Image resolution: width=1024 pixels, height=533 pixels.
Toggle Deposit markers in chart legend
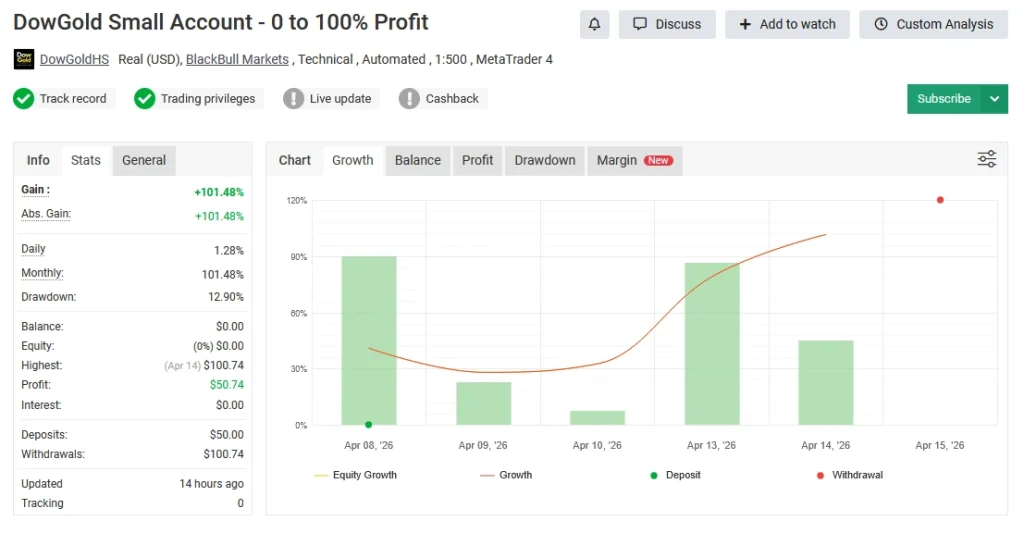tap(675, 475)
